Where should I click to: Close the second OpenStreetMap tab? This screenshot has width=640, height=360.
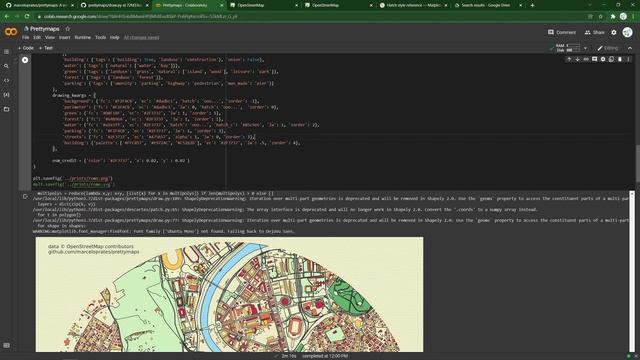pyautogui.click(x=371, y=5)
